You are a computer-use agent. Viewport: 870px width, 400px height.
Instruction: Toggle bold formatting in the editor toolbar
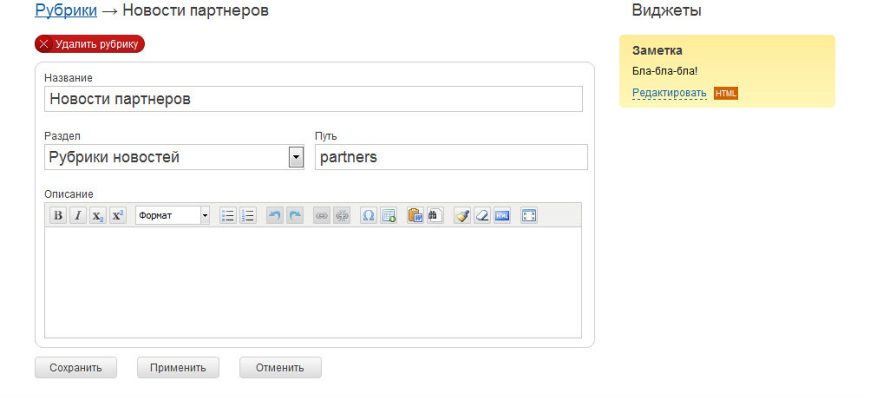58,215
